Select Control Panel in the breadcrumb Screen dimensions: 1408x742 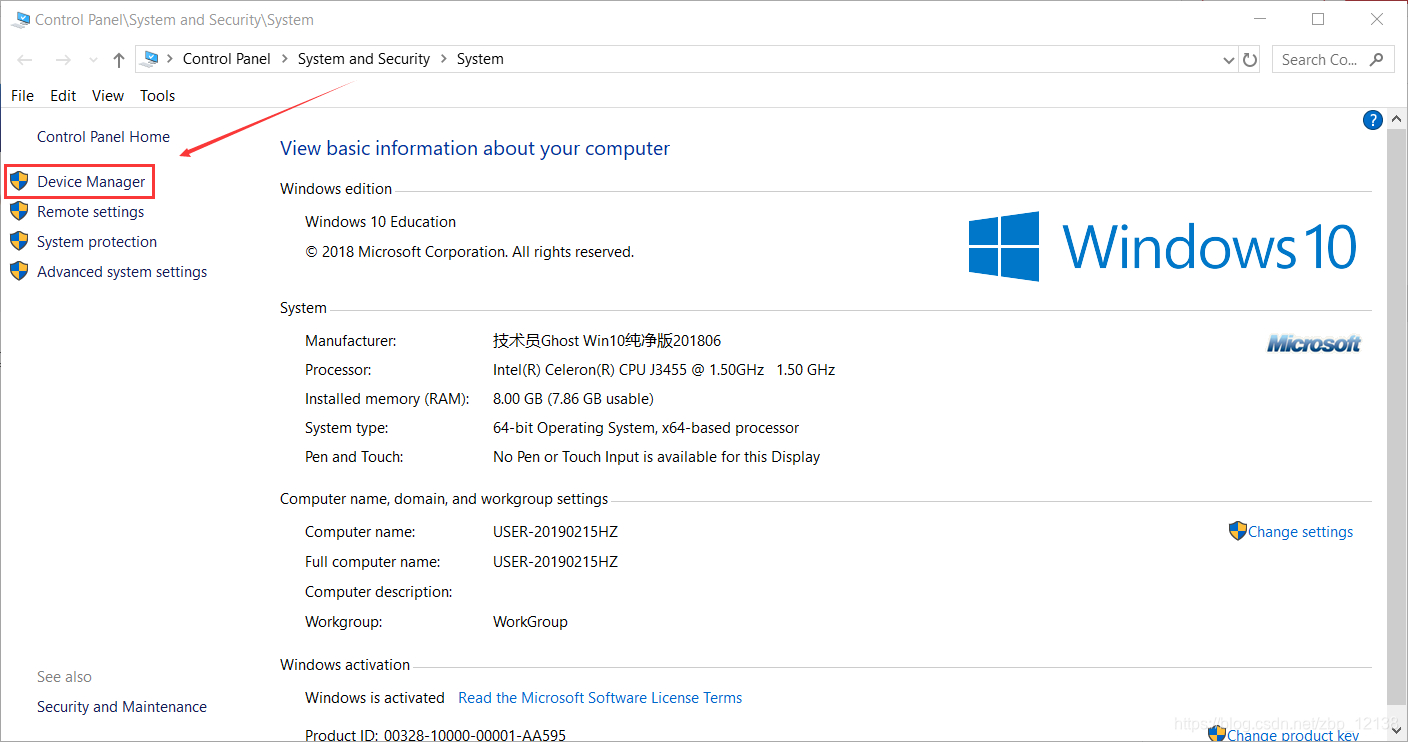tap(227, 59)
